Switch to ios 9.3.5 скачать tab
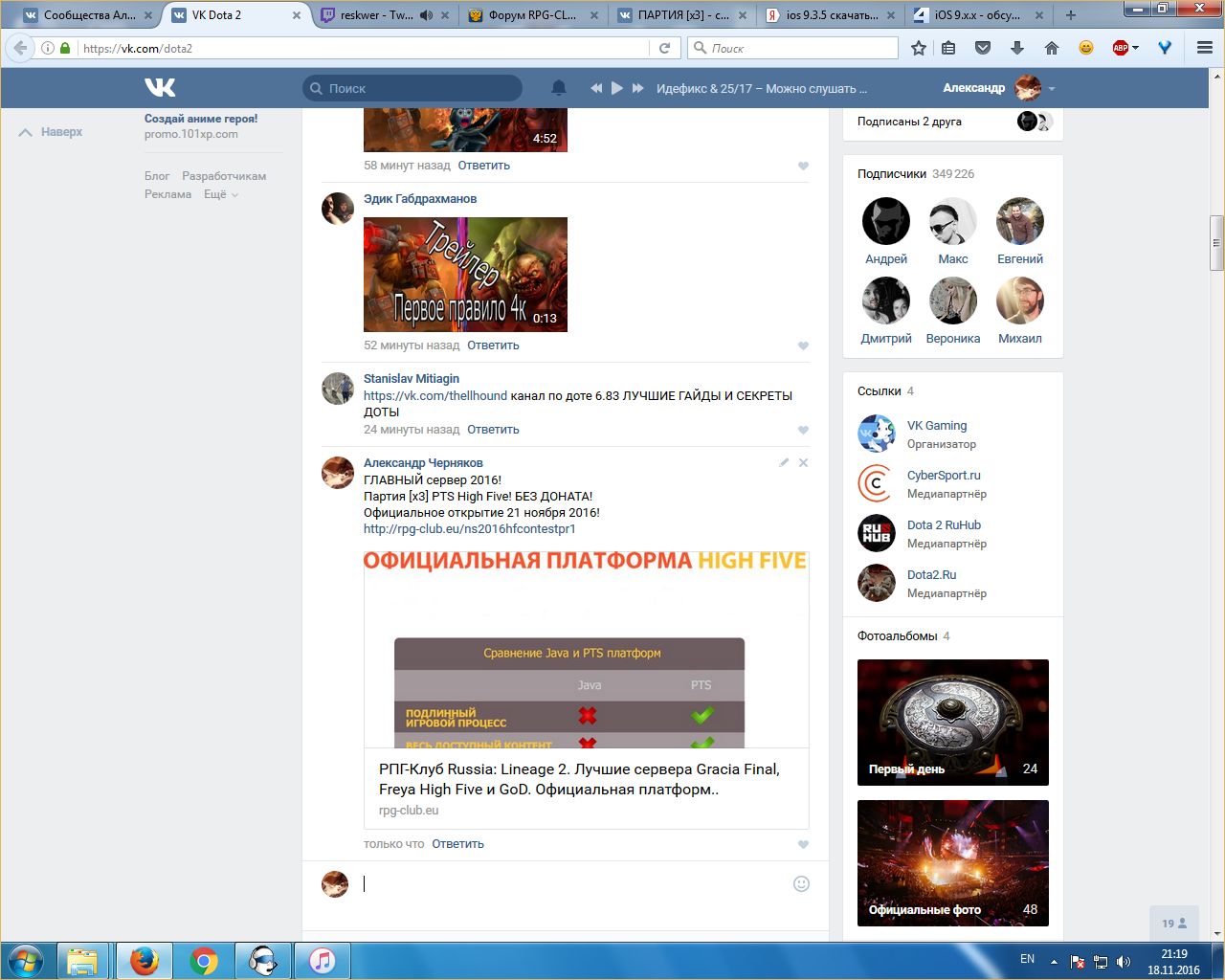The width and height of the screenshot is (1225, 980). click(x=831, y=15)
